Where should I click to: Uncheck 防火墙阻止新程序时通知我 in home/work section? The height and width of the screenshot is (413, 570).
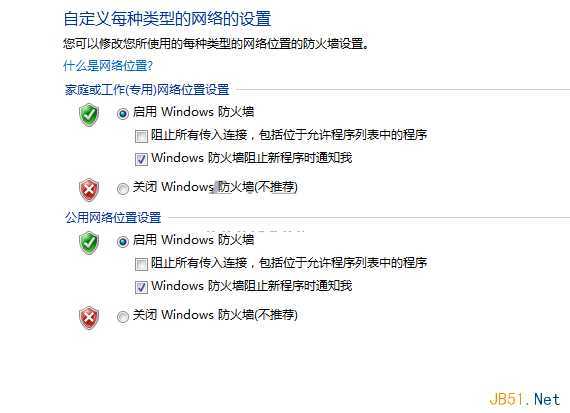point(141,159)
